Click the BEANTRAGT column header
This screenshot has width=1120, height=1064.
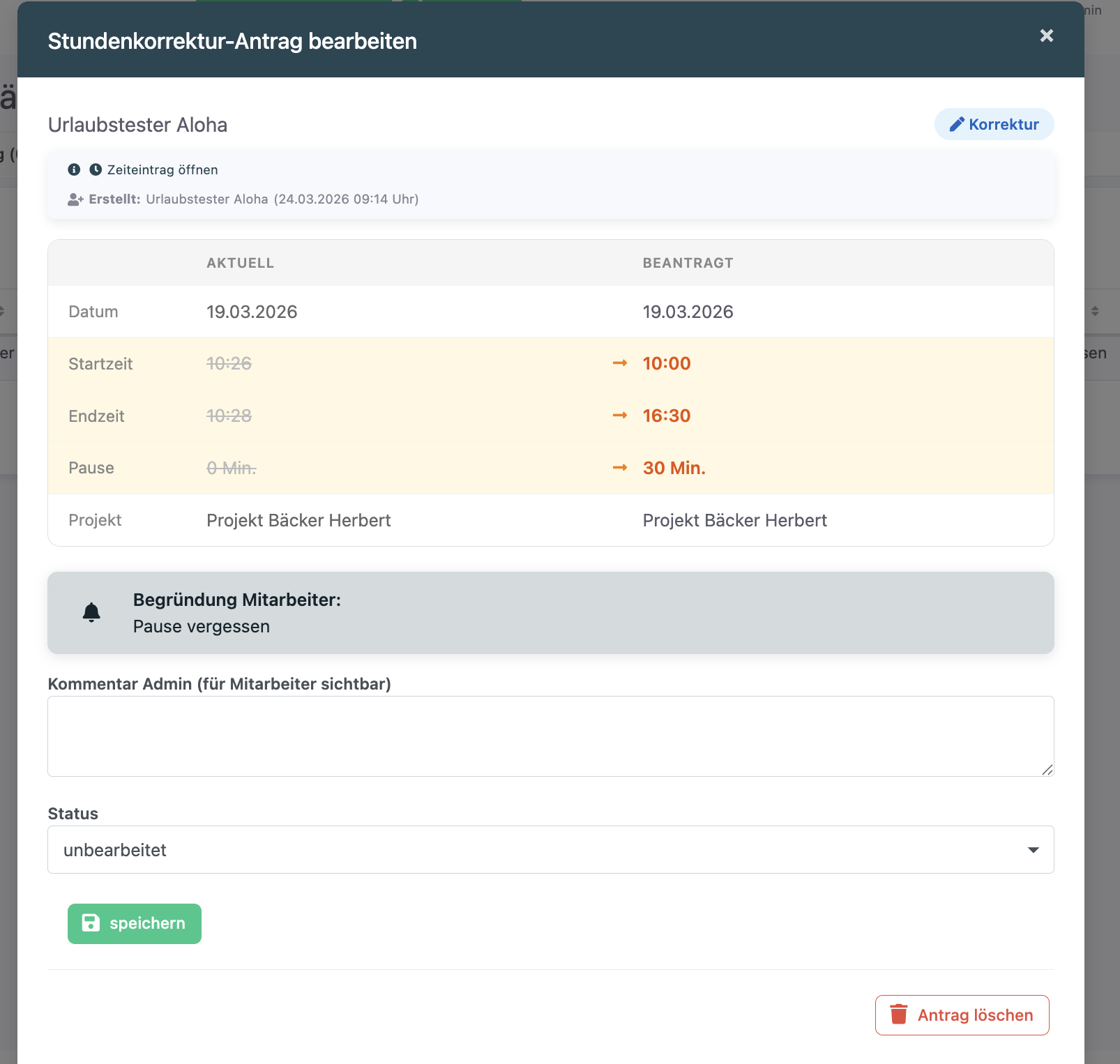point(688,263)
